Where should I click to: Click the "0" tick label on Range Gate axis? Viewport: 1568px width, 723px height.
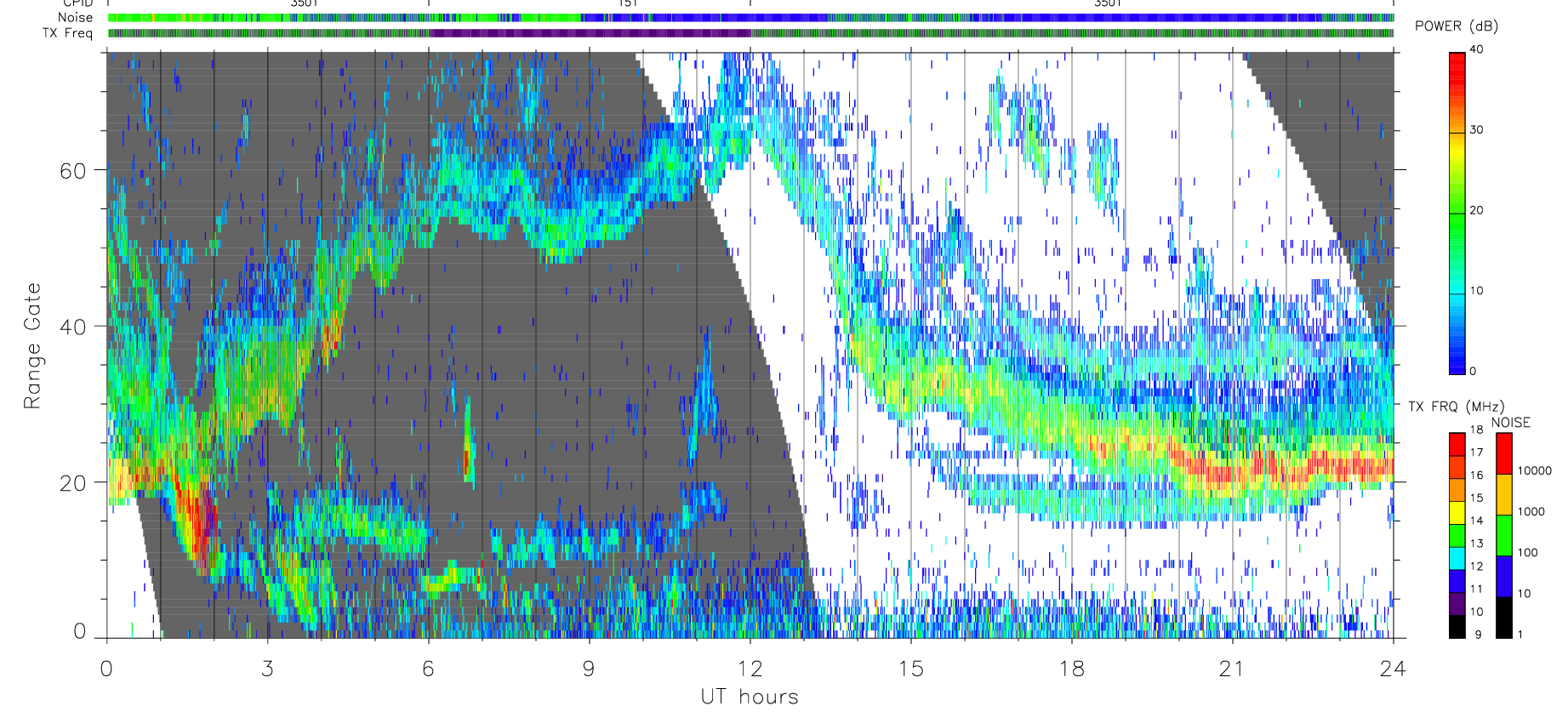point(80,631)
